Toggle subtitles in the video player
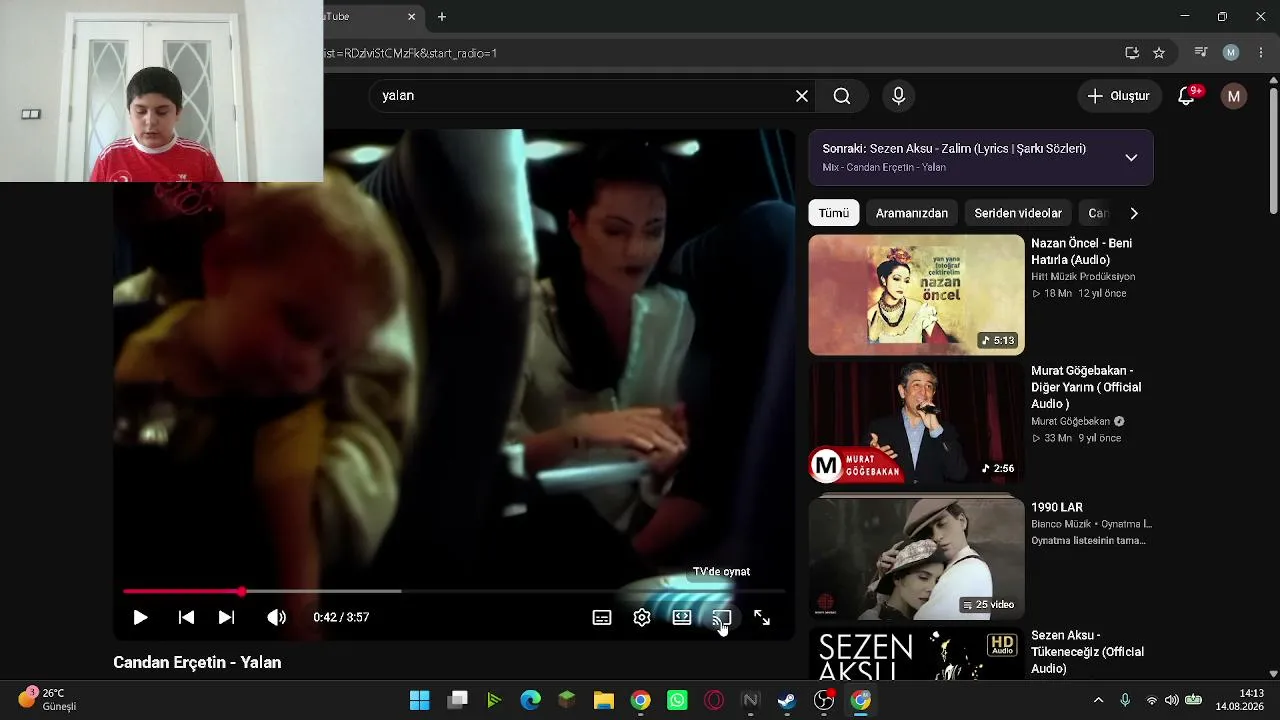The height and width of the screenshot is (720, 1280). (602, 618)
